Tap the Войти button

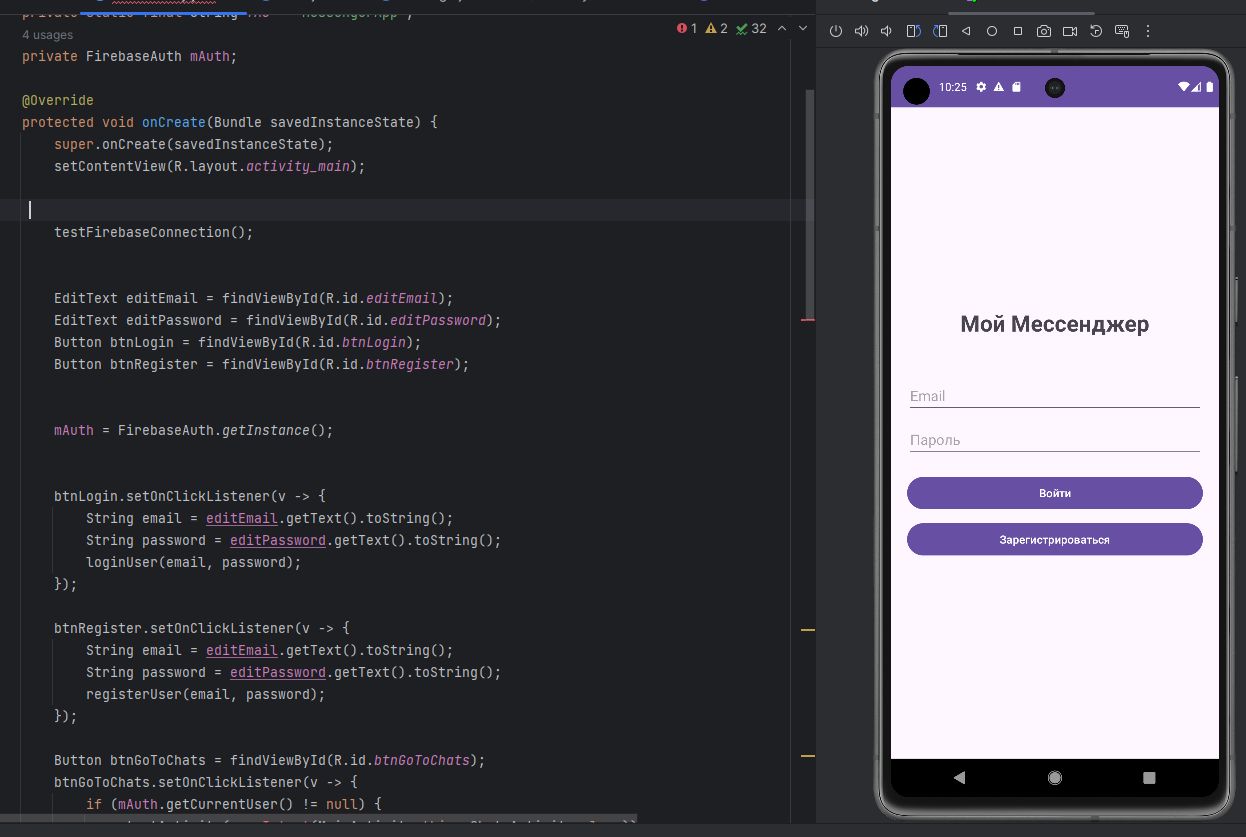[x=1055, y=493]
